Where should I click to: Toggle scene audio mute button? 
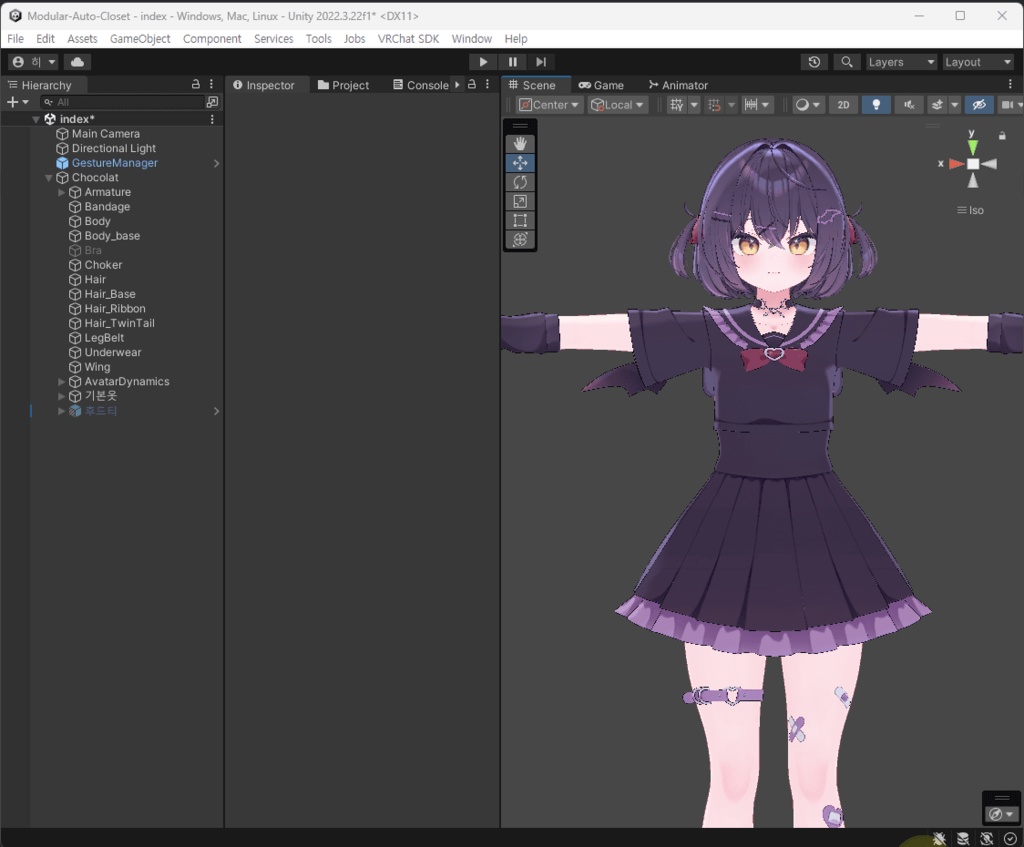coord(908,105)
